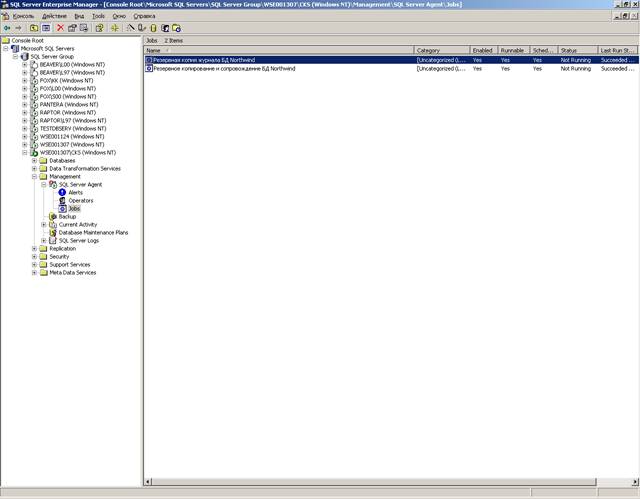
Task: Open the Справка menu
Action: coord(144,16)
